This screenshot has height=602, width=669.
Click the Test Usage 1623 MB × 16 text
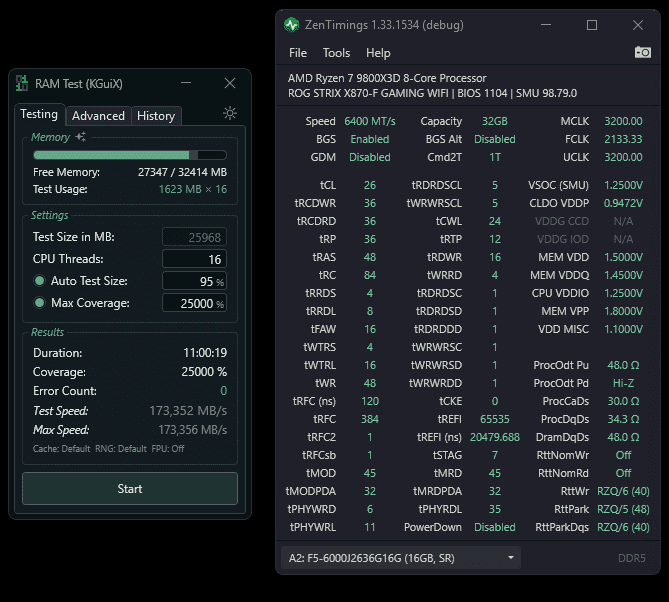coord(193,189)
